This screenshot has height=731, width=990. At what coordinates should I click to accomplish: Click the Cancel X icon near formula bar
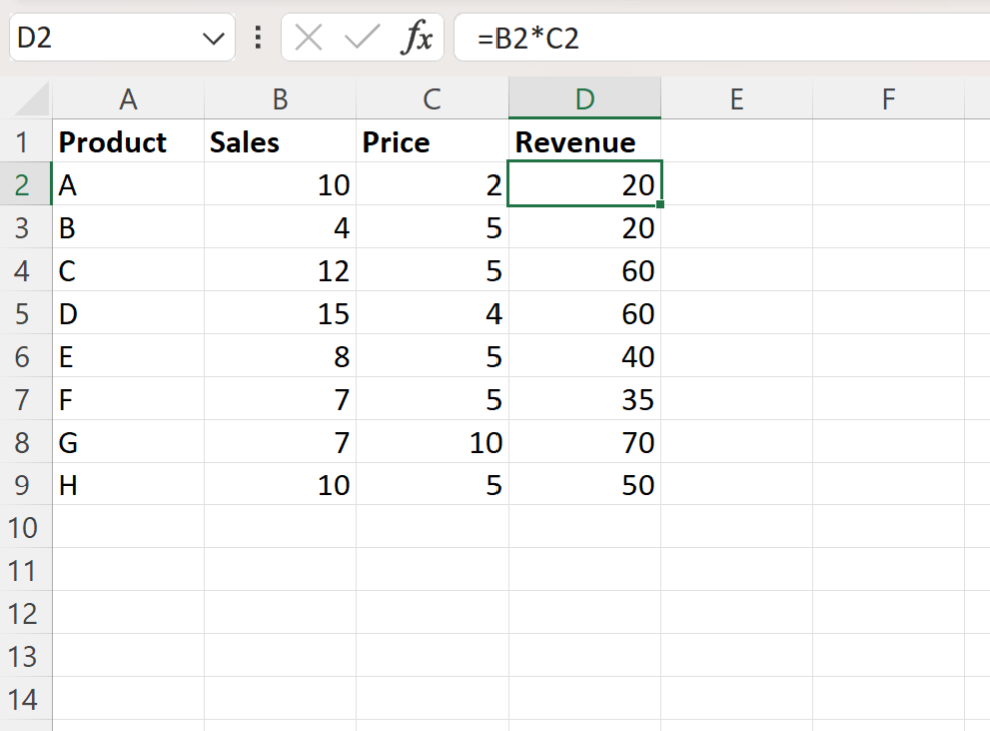[308, 37]
